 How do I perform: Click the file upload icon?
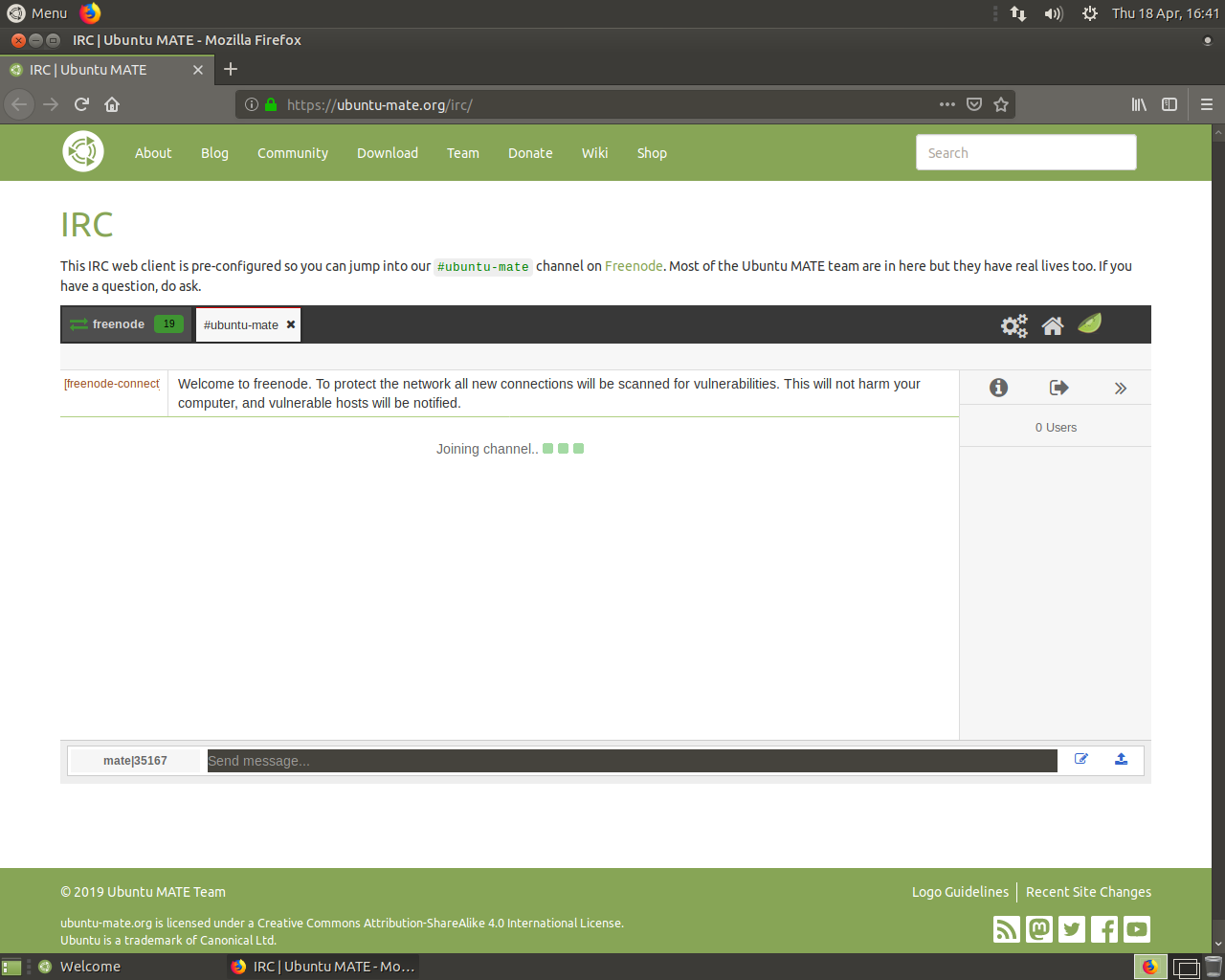click(1122, 759)
